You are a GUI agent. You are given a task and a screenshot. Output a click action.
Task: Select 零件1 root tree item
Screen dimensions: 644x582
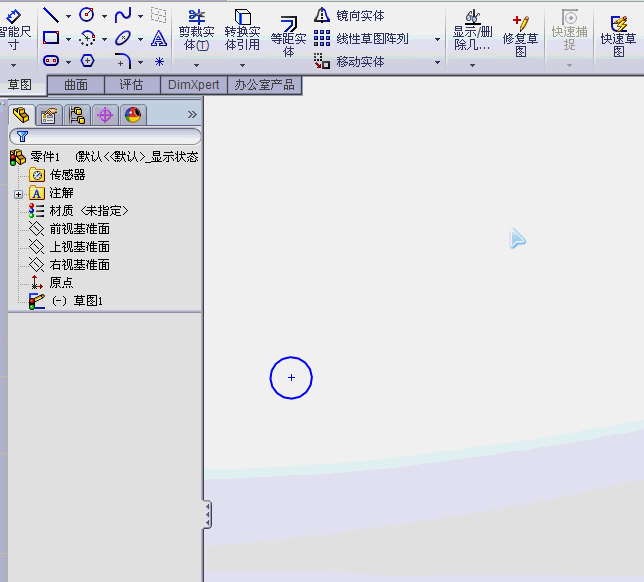point(104,157)
